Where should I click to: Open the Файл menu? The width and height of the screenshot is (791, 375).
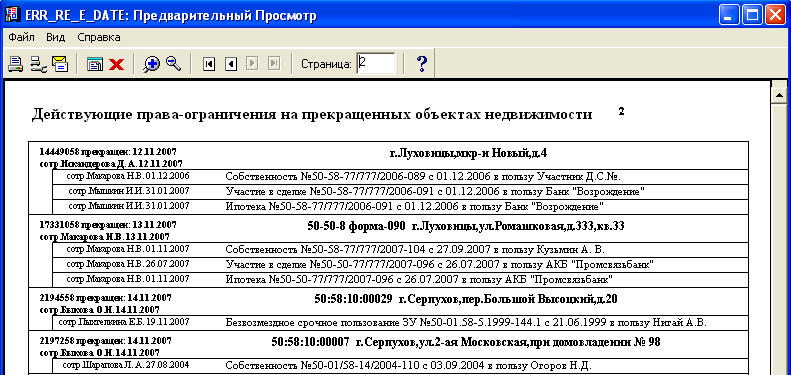tap(21, 37)
